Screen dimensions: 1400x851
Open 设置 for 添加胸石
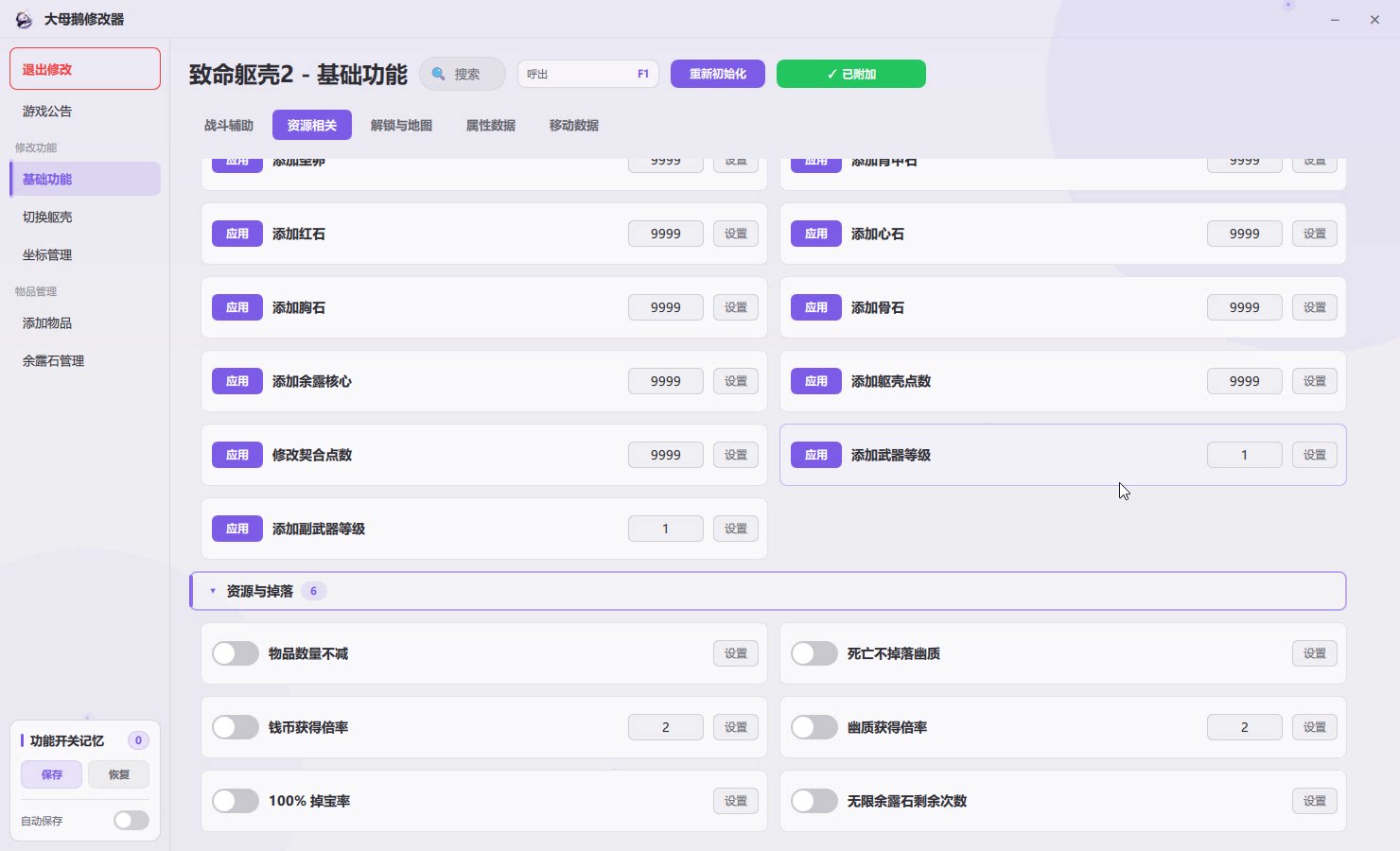[736, 307]
